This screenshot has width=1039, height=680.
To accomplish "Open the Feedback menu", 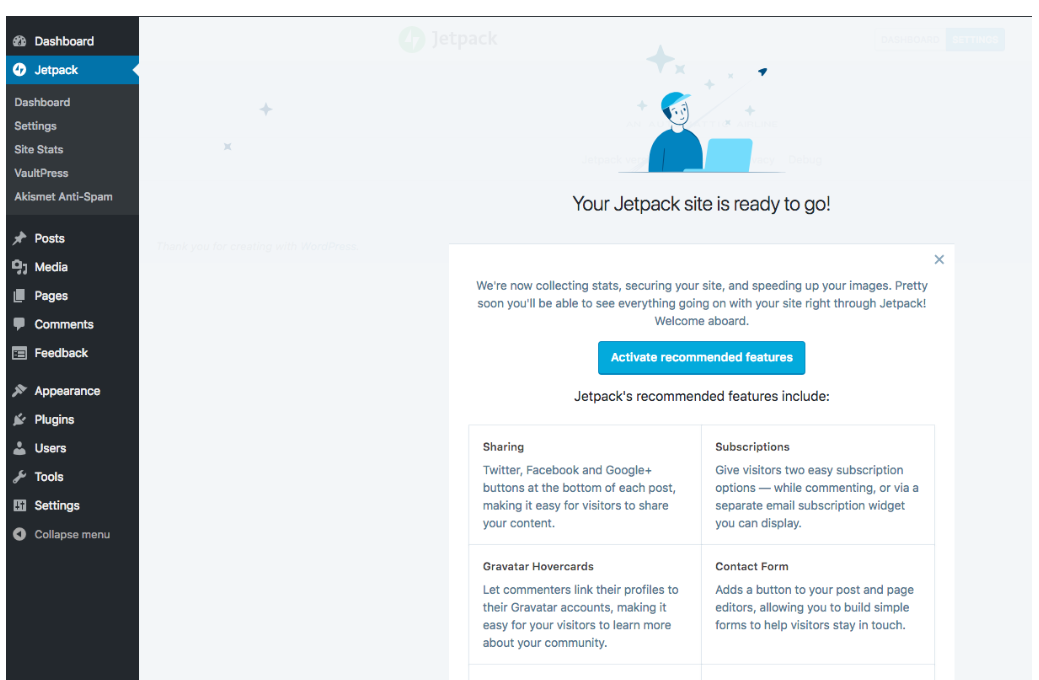I will (61, 353).
